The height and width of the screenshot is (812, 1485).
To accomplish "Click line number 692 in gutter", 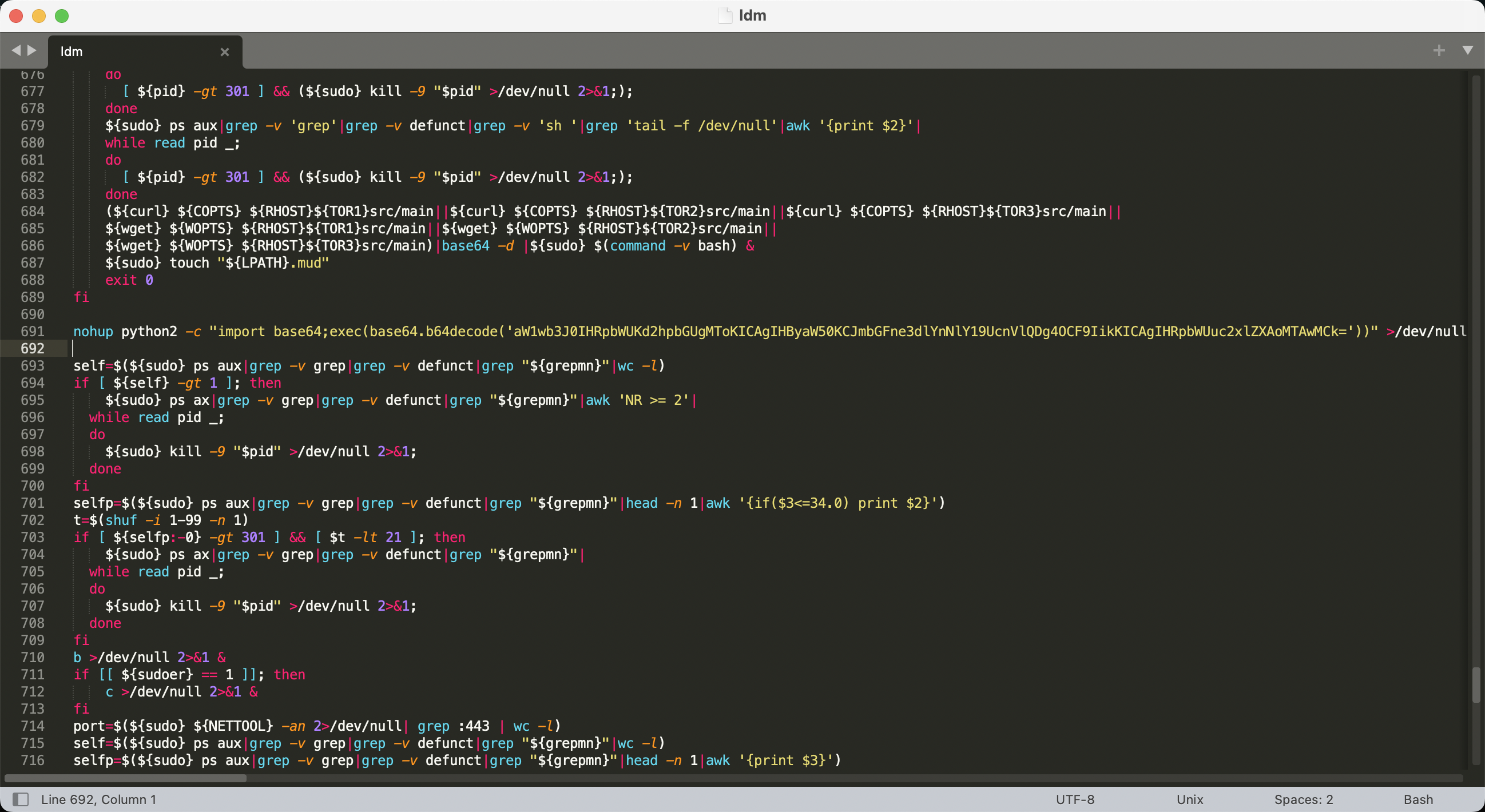I will [x=32, y=349].
